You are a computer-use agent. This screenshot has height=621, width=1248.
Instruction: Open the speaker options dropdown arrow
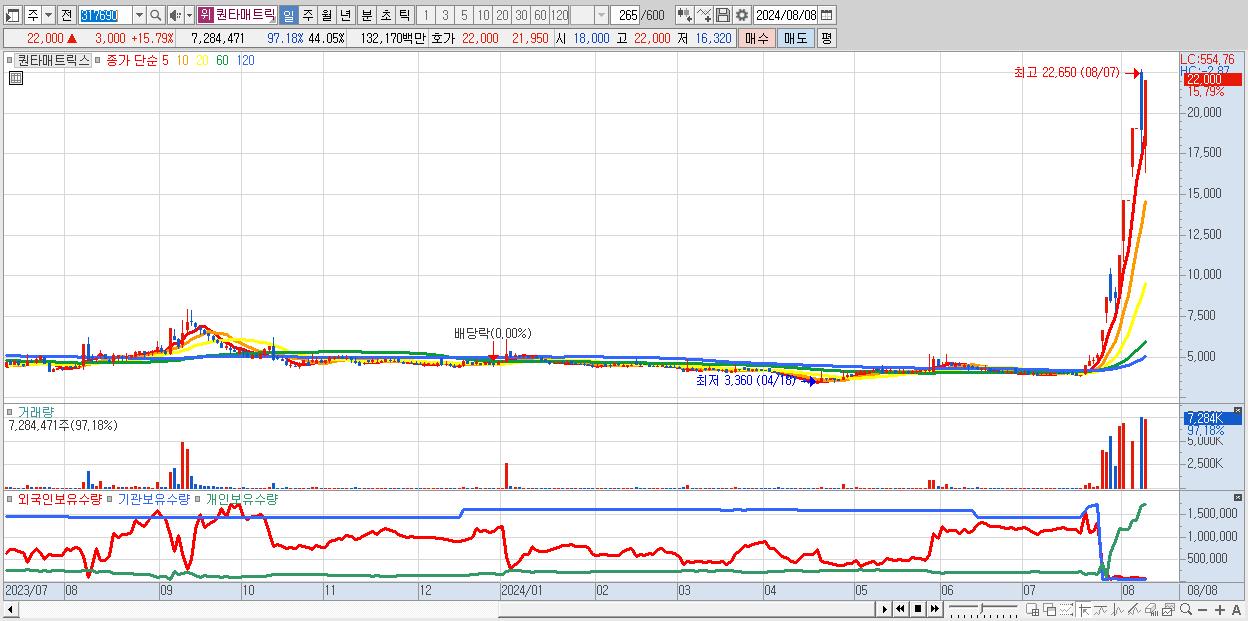(189, 15)
